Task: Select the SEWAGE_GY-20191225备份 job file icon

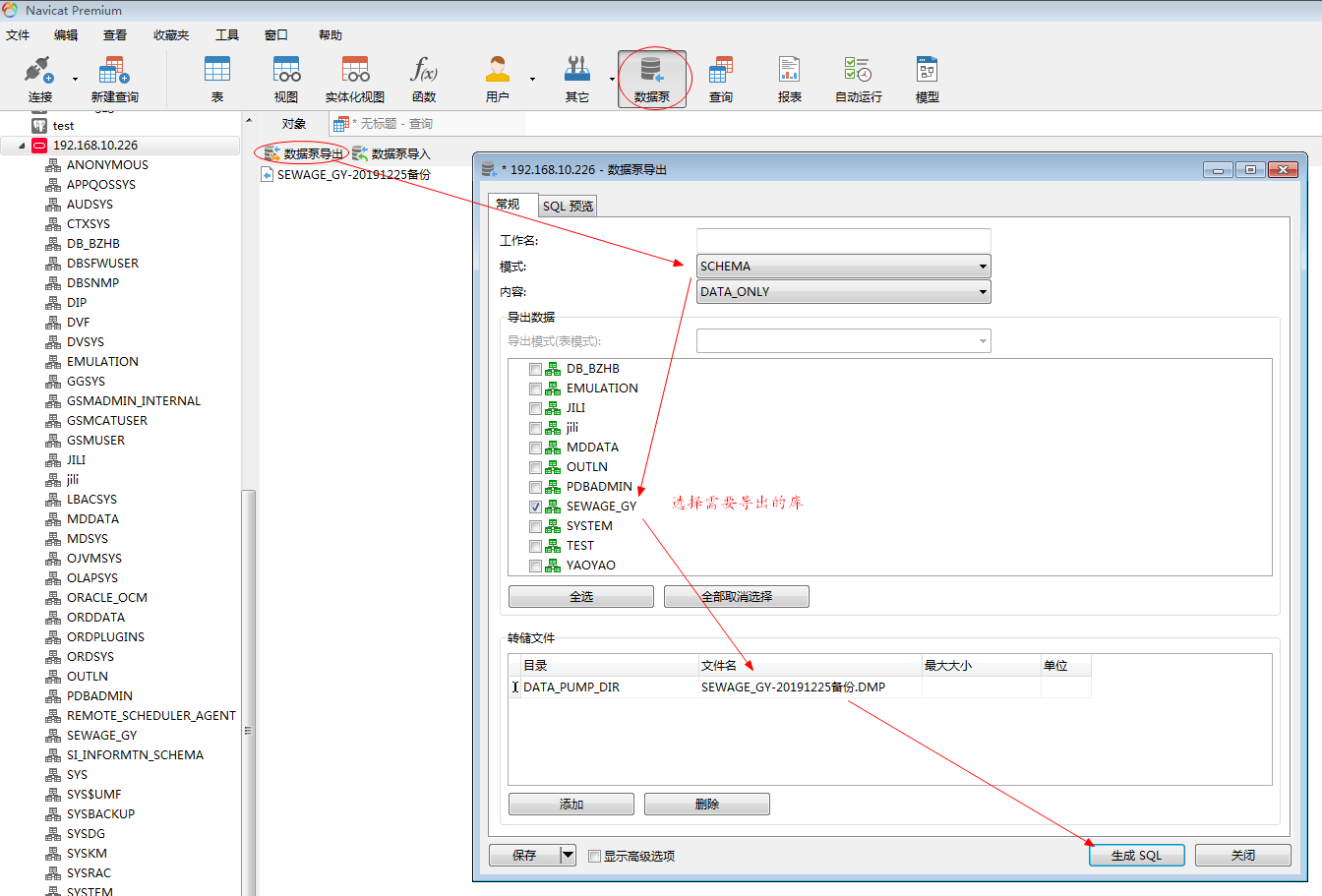Action: [x=267, y=174]
